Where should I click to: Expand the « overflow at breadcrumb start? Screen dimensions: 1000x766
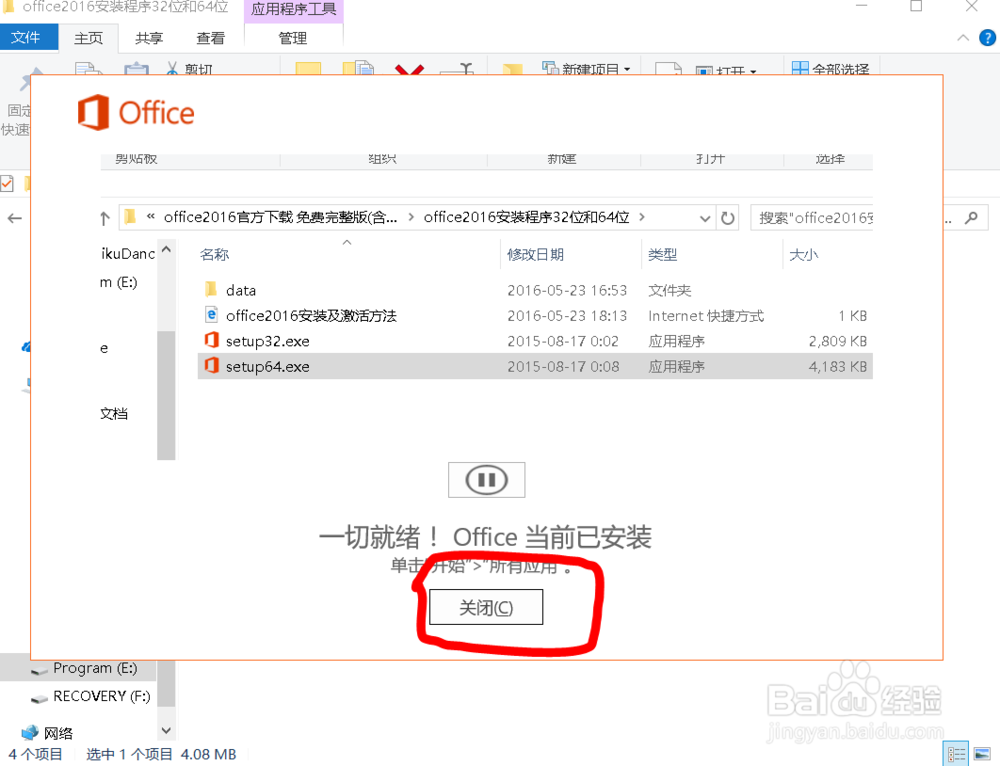click(x=151, y=217)
